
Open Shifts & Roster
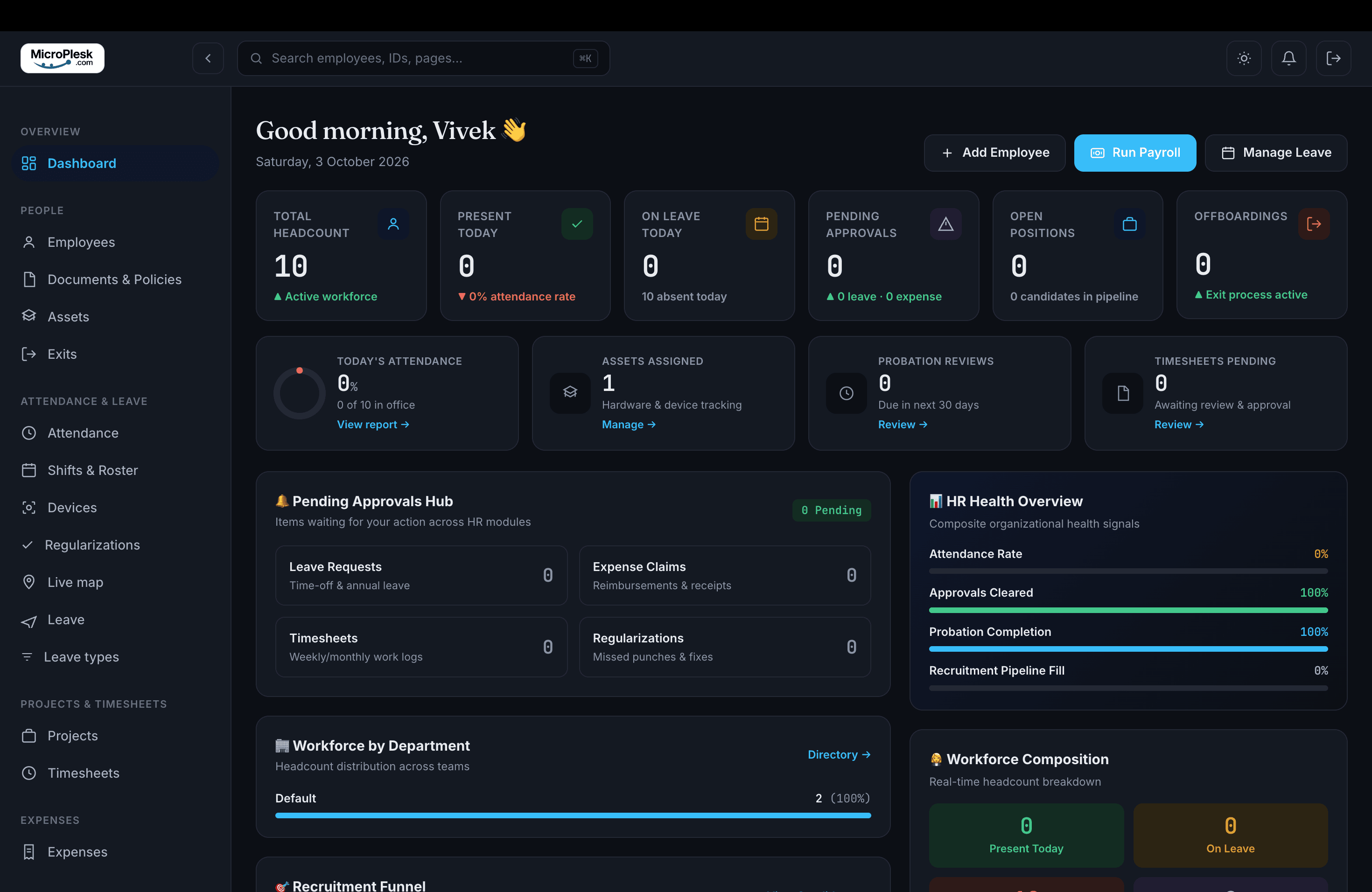[x=115, y=470]
